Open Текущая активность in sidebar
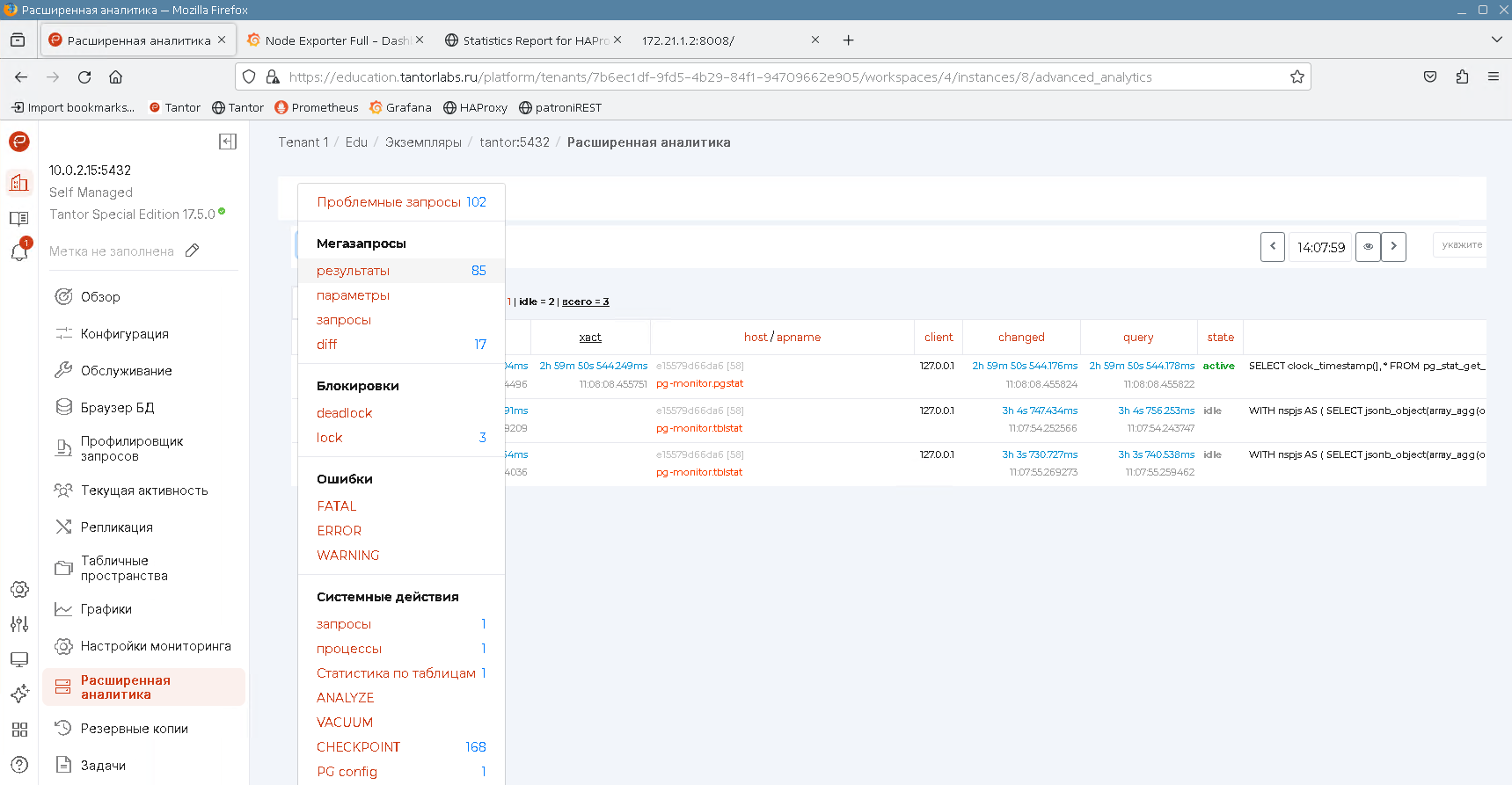Image resolution: width=1512 pixels, height=785 pixels. pyautogui.click(x=144, y=491)
